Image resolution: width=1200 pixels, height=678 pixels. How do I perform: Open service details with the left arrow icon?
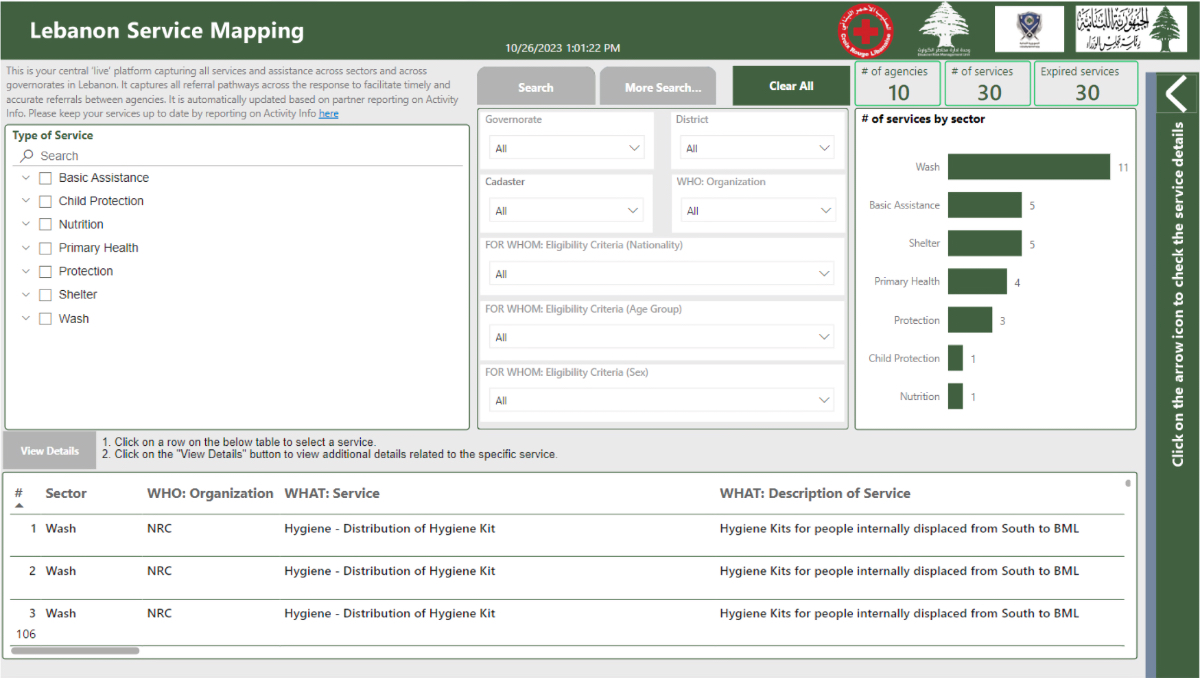(x=1176, y=93)
